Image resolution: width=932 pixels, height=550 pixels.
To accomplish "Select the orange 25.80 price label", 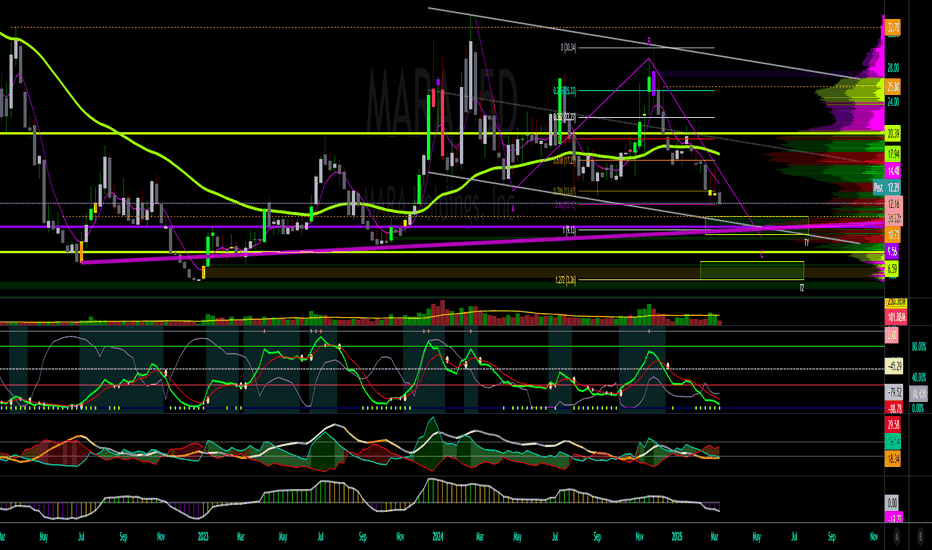I will (893, 86).
